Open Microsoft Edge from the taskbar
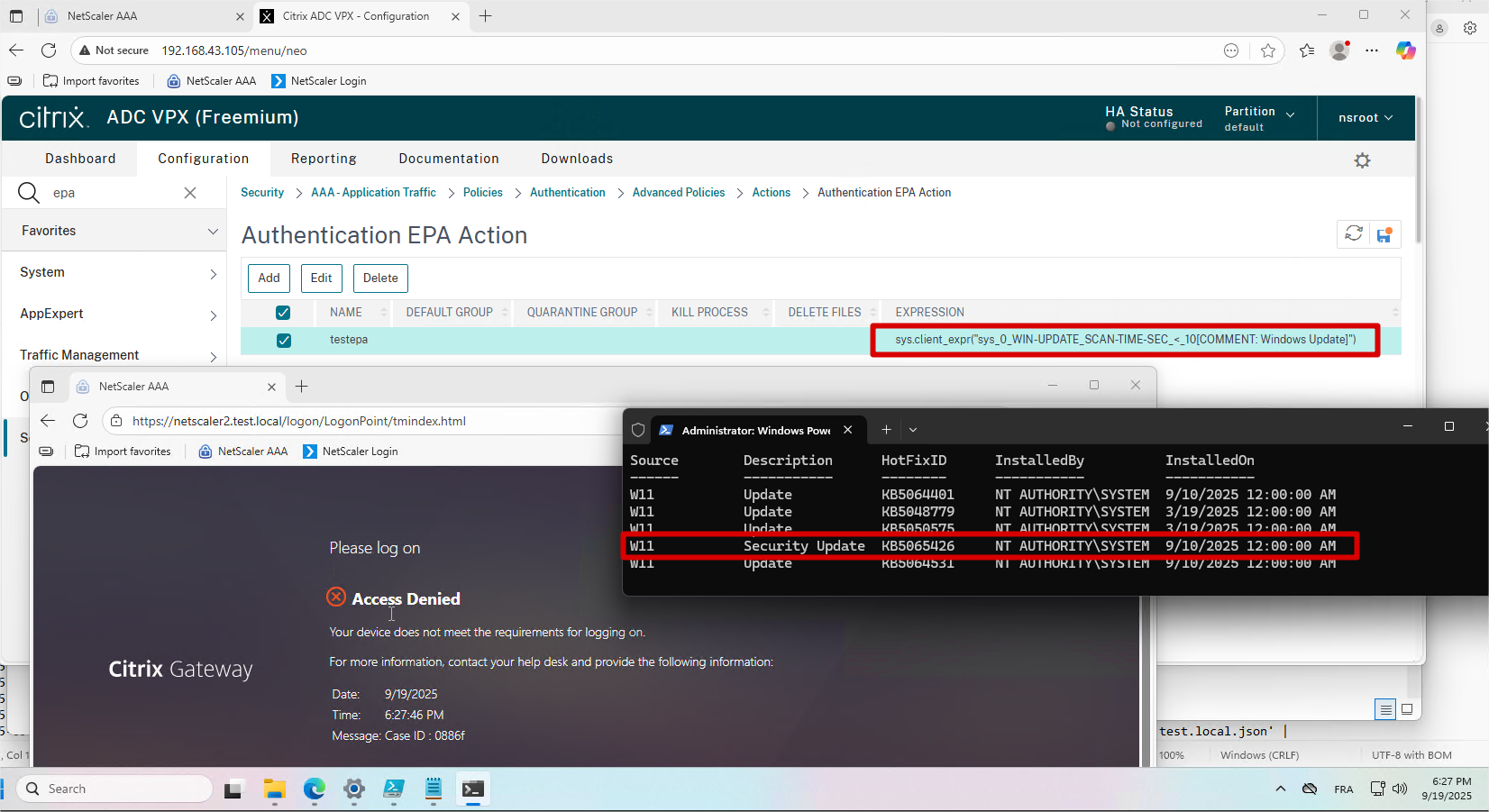Screen dimensions: 1489x812 (x=314, y=789)
